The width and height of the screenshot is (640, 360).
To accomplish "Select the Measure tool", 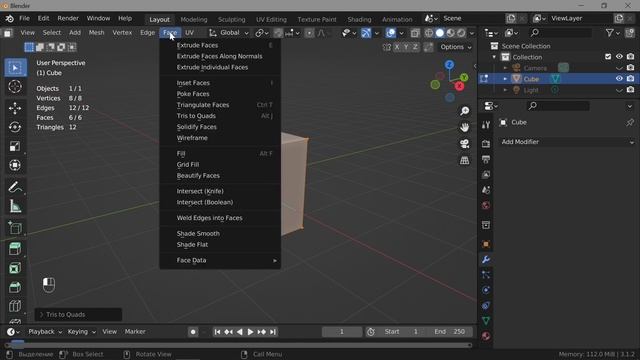I will pos(15,206).
